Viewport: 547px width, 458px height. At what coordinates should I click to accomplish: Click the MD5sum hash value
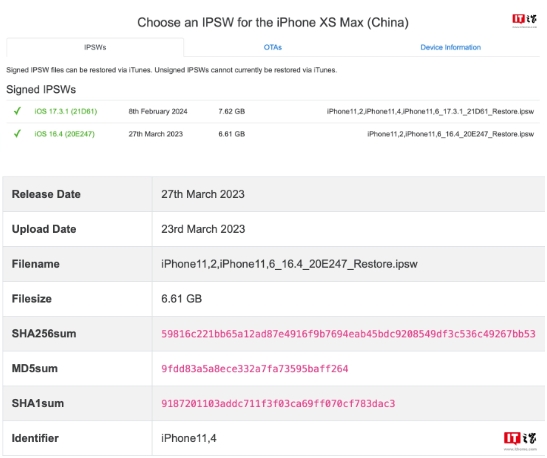point(255,369)
